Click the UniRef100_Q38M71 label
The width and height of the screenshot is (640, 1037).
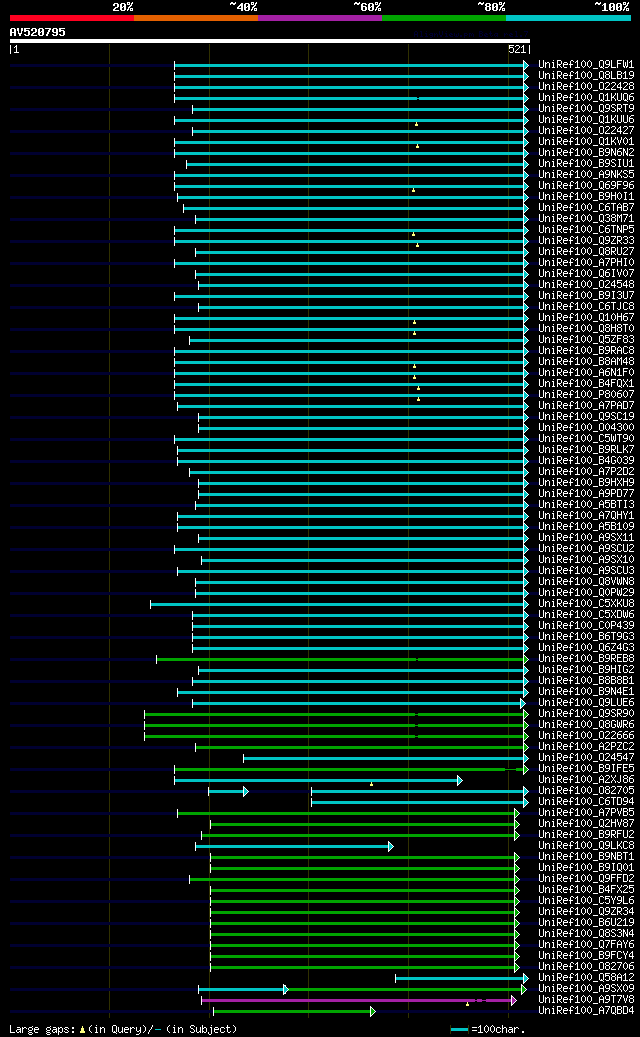586,219
